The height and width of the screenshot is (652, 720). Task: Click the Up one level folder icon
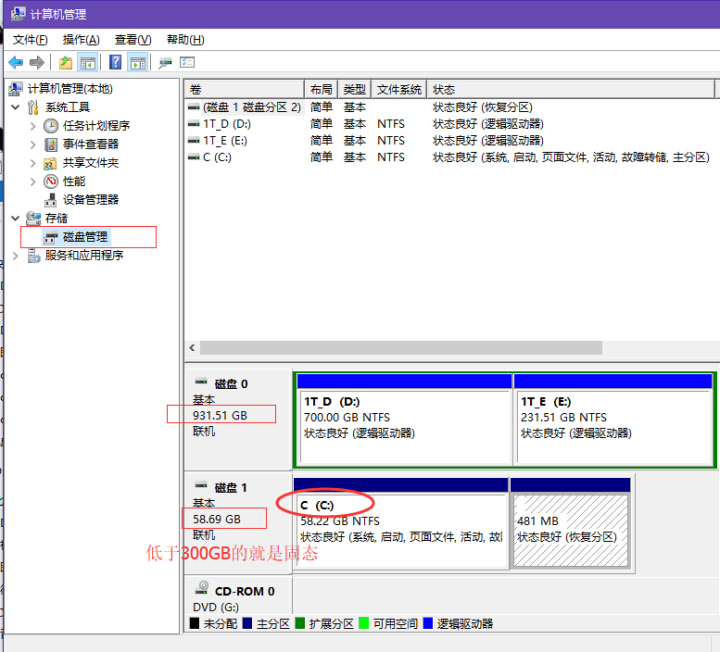pyautogui.click(x=66, y=62)
